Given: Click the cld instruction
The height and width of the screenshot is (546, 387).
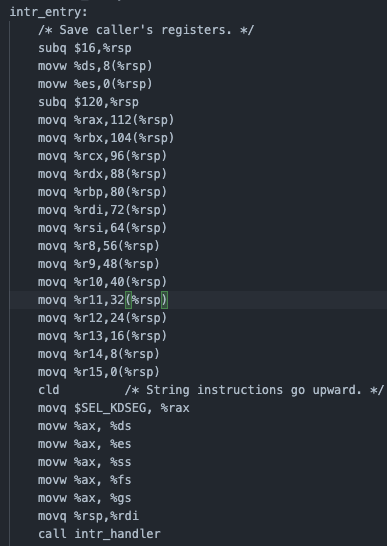Looking at the screenshot, I should 48,390.
